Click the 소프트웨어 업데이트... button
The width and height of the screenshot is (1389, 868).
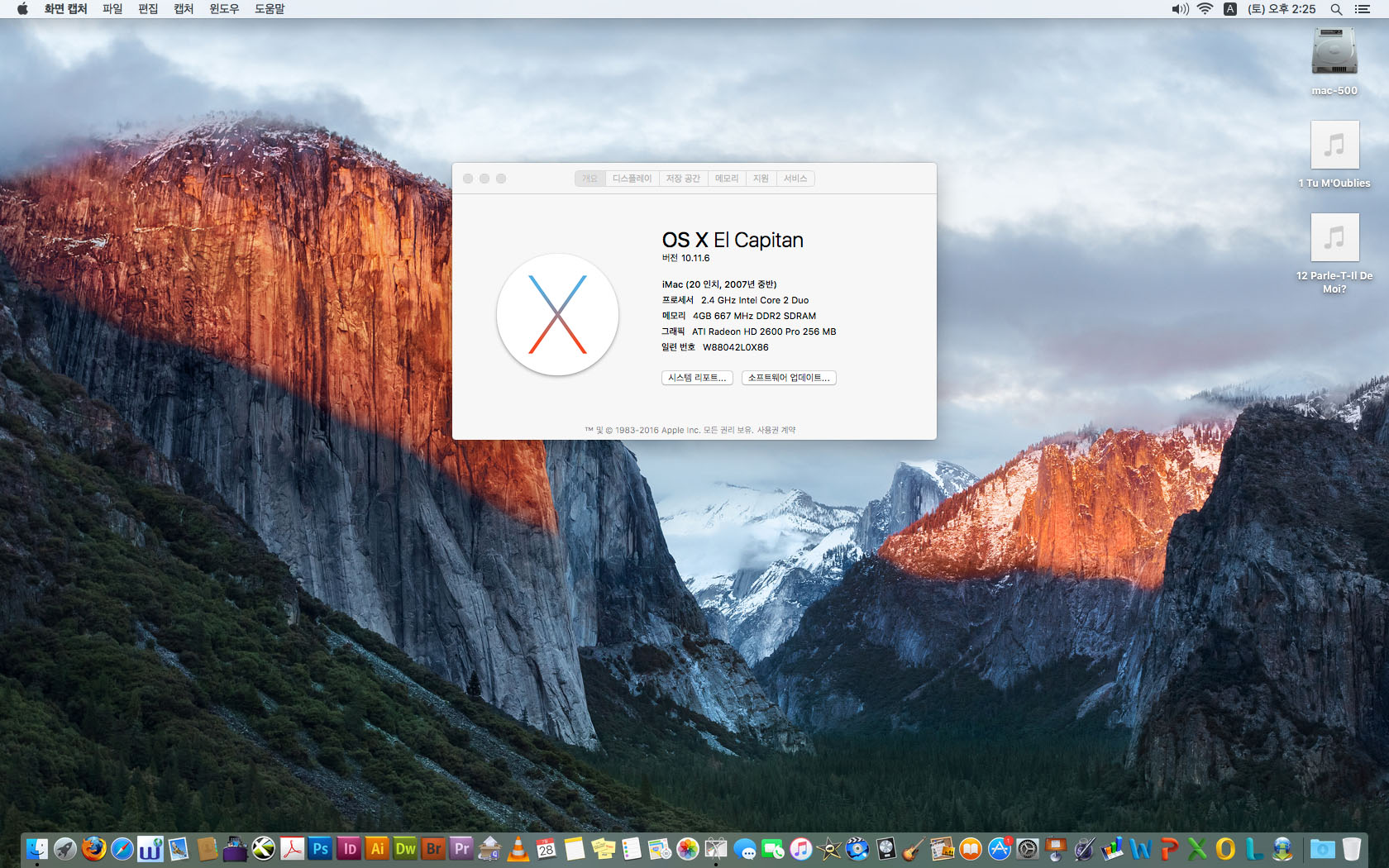pos(789,378)
